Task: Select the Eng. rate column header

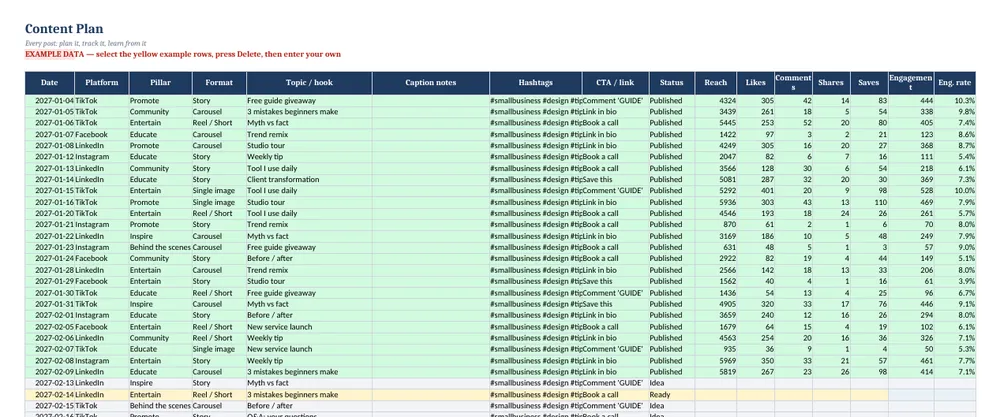Action: [x=955, y=83]
